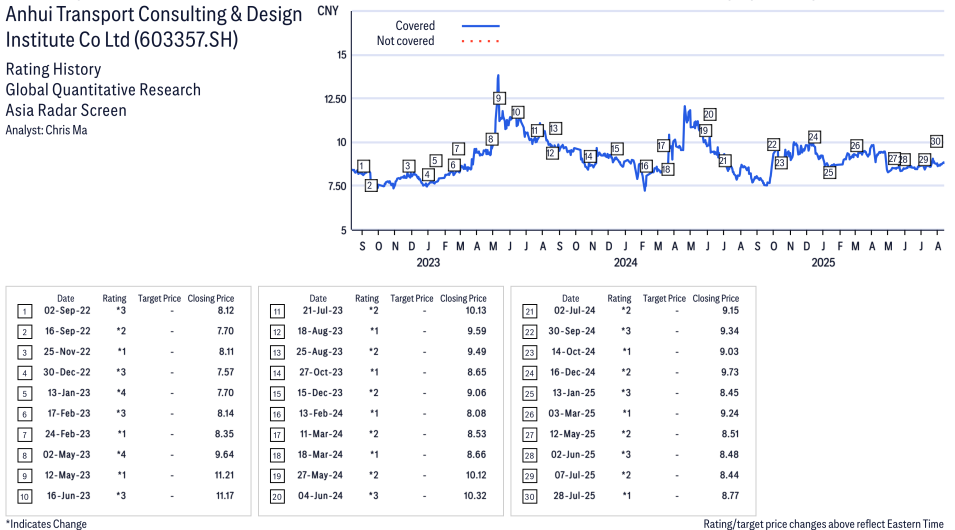Click the date 30-Sep-24
The image size is (955, 530).
coord(572,331)
